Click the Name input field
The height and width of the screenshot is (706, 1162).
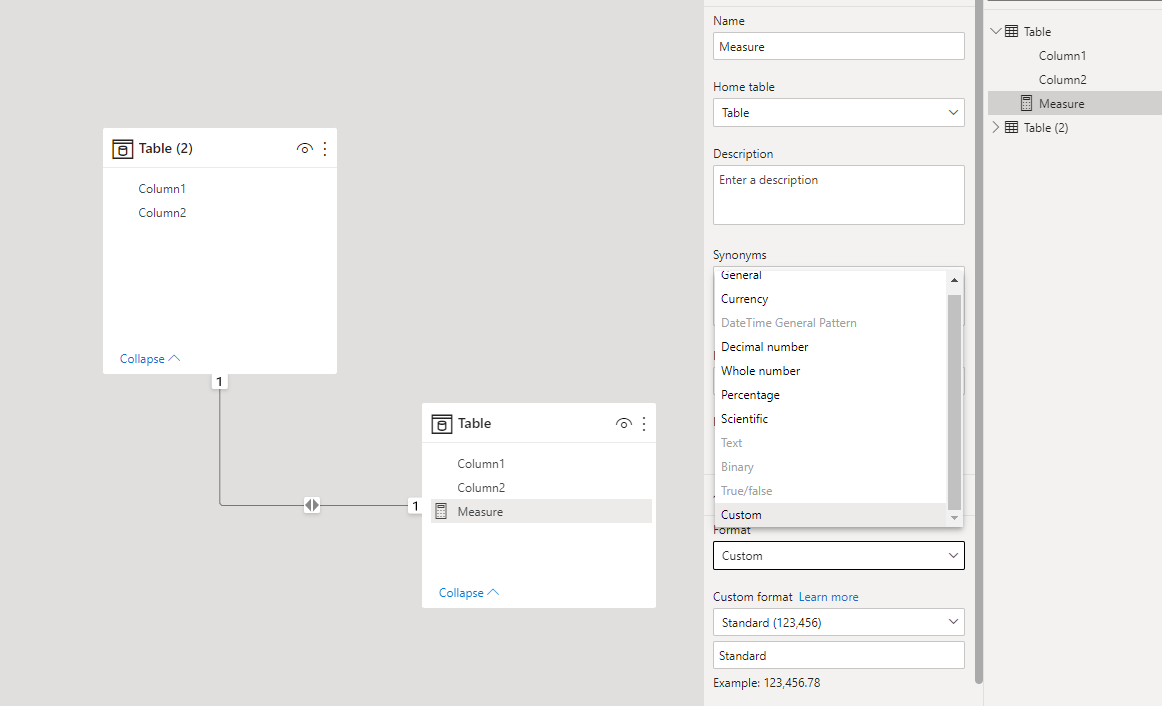coord(839,46)
